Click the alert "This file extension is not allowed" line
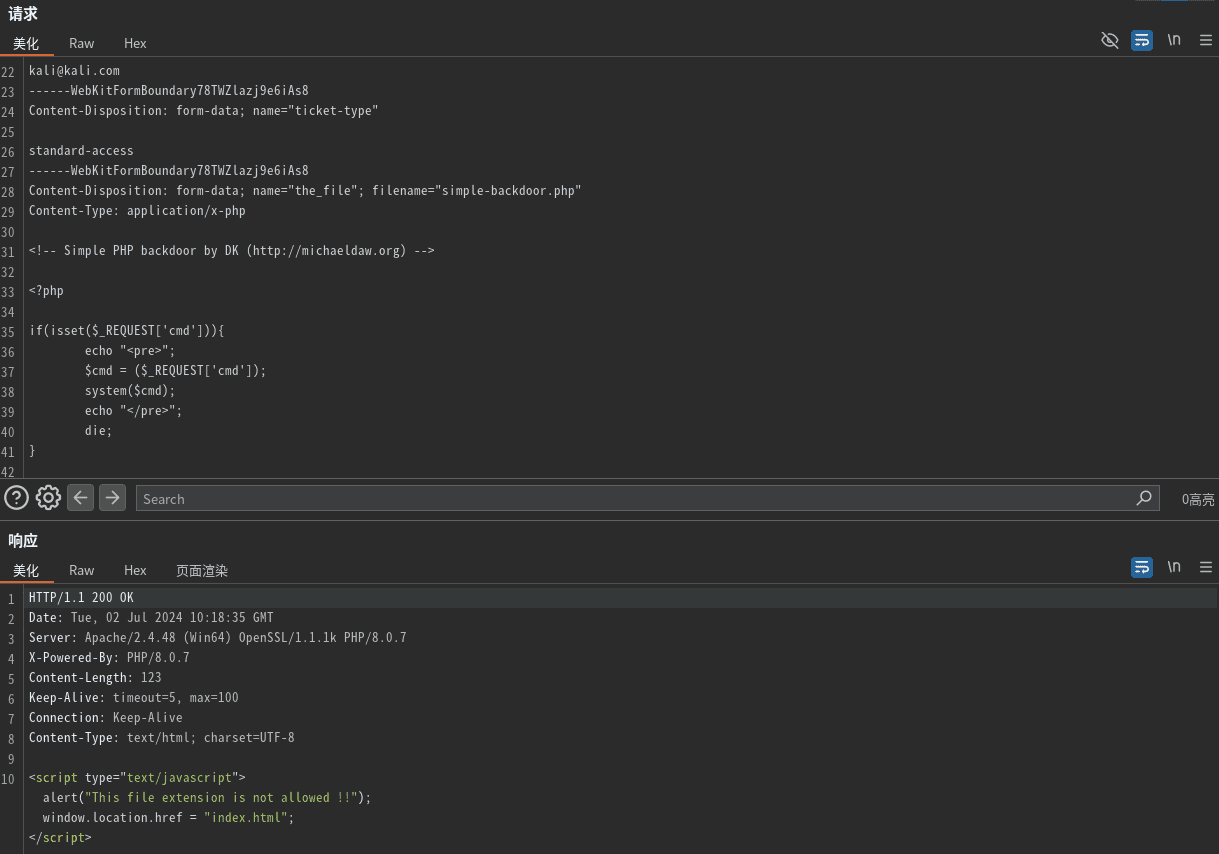This screenshot has width=1219, height=854. point(207,798)
